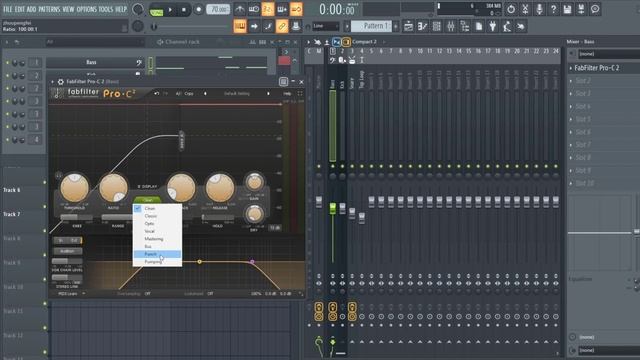Pick Opto style in the style list

[157, 224]
